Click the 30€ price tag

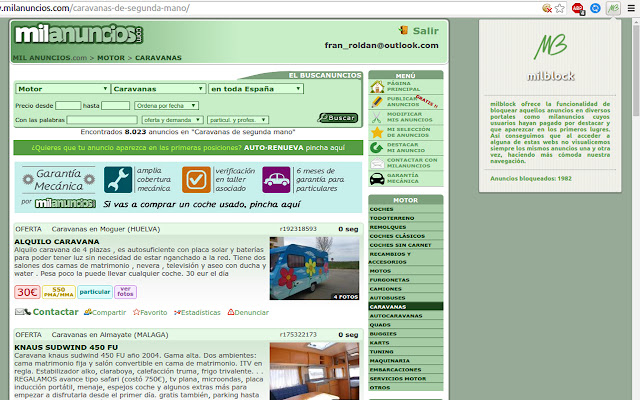pyautogui.click(x=27, y=292)
